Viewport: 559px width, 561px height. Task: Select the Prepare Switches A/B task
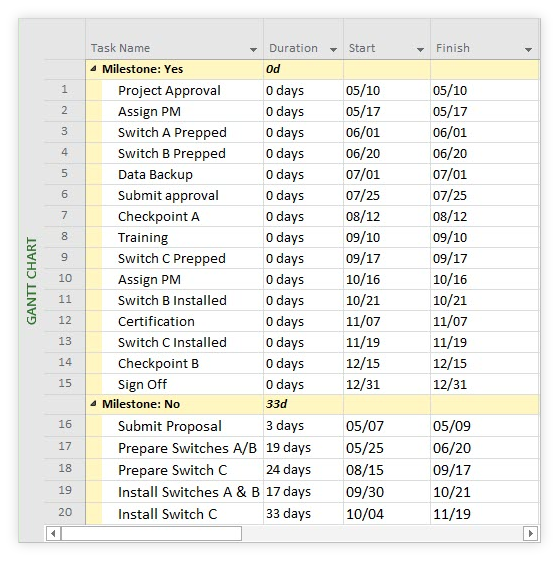coord(187,448)
